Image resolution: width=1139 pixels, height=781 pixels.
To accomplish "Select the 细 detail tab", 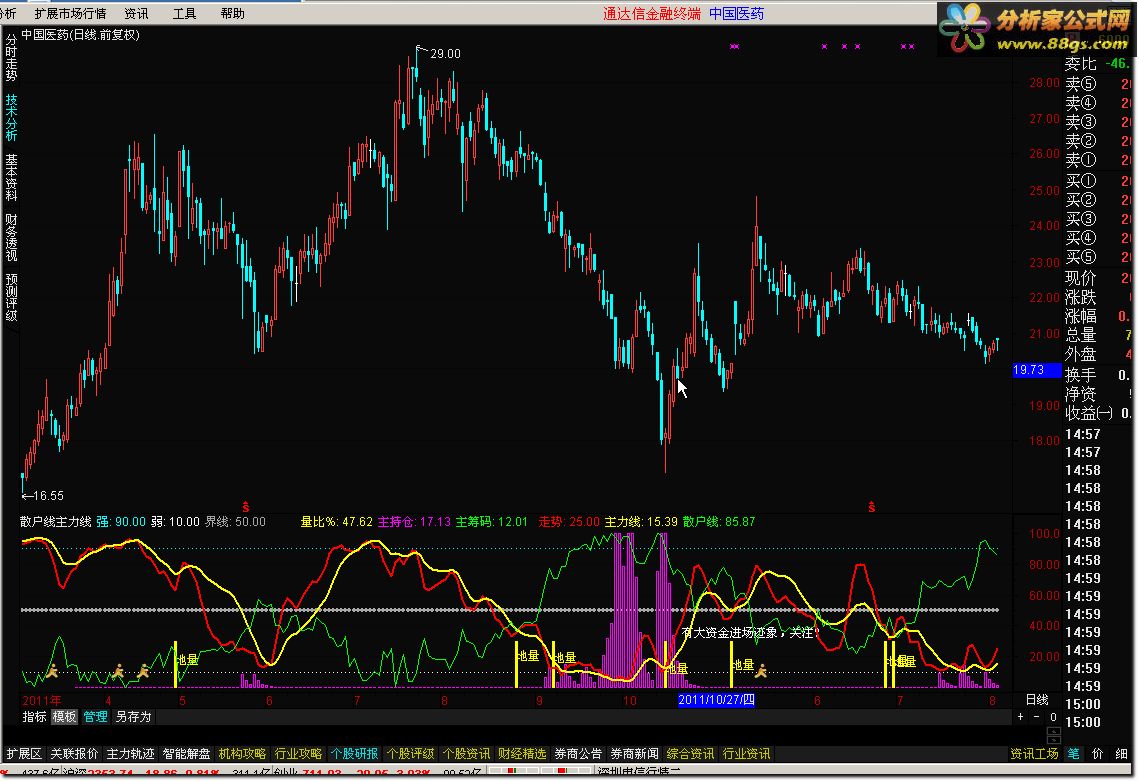I will pyautogui.click(x=1122, y=754).
